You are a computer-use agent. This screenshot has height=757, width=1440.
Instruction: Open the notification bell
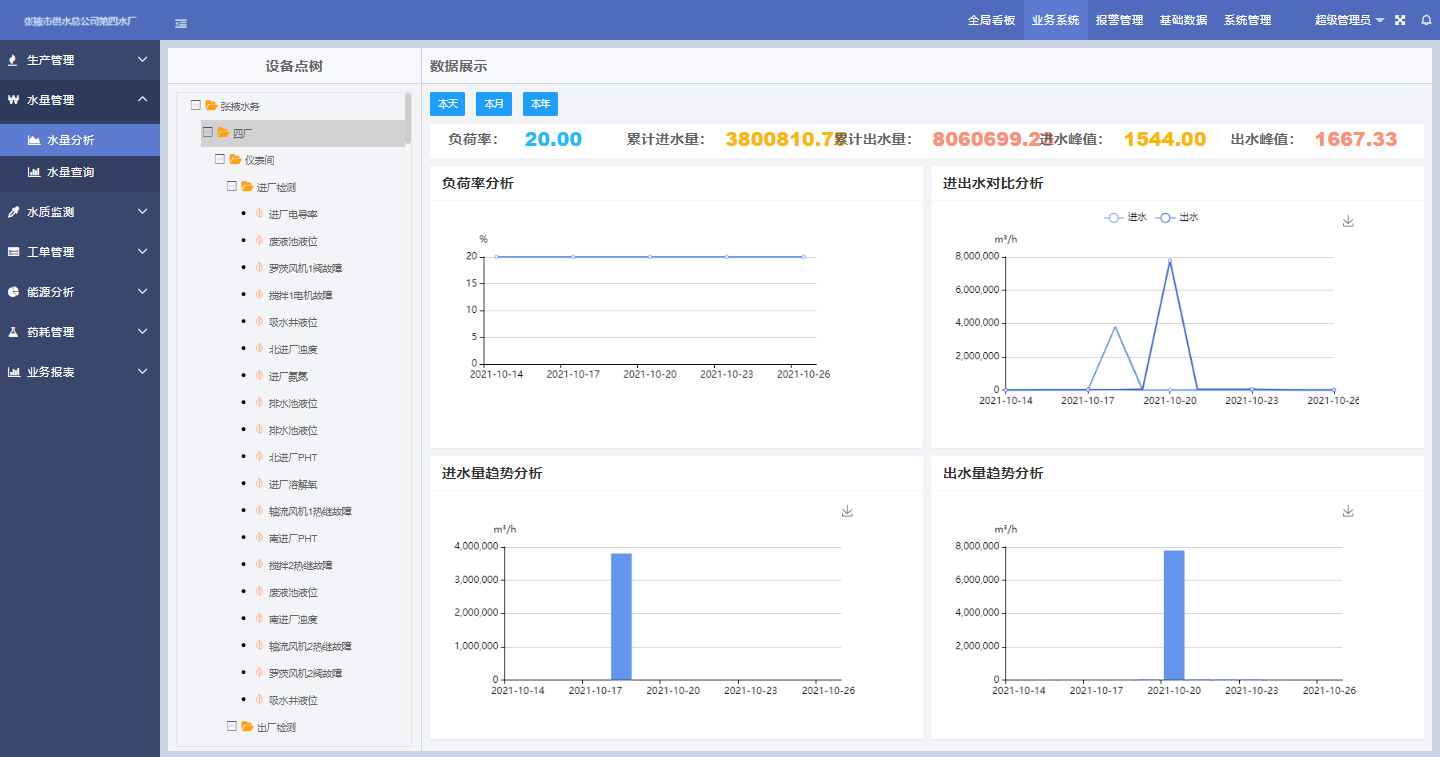pyautogui.click(x=1426, y=20)
